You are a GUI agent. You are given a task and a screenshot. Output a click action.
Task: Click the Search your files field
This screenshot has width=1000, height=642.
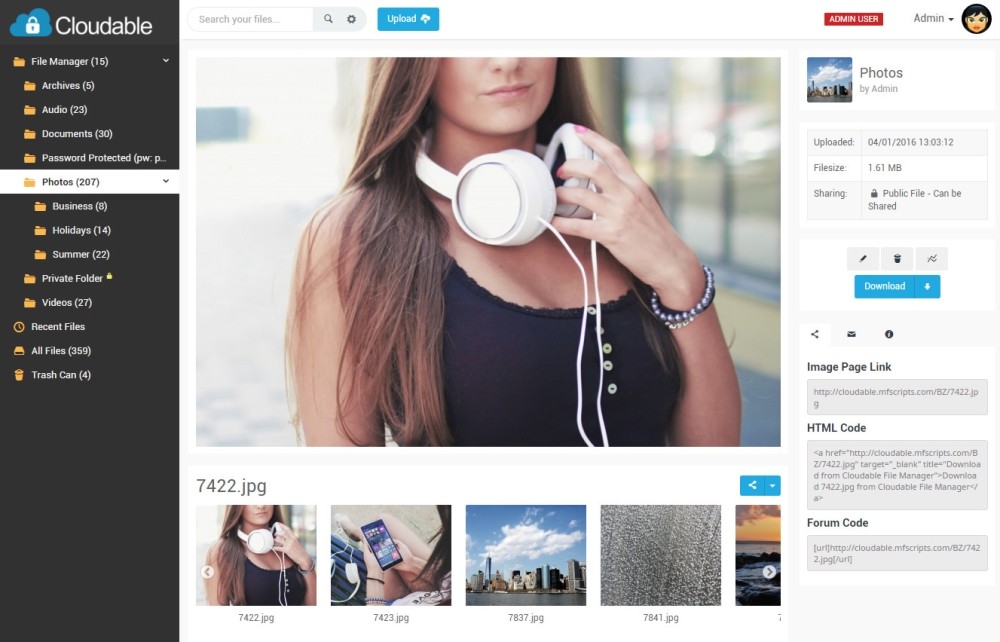(x=251, y=19)
